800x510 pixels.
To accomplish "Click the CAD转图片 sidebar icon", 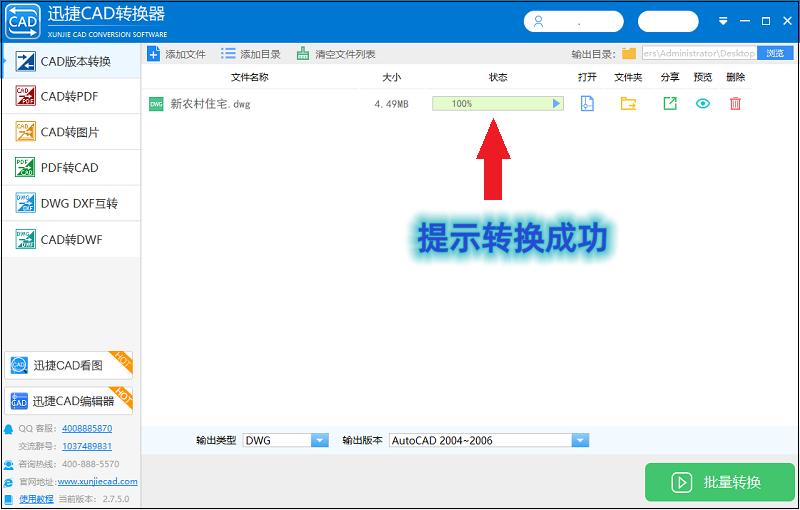I will pos(26,132).
